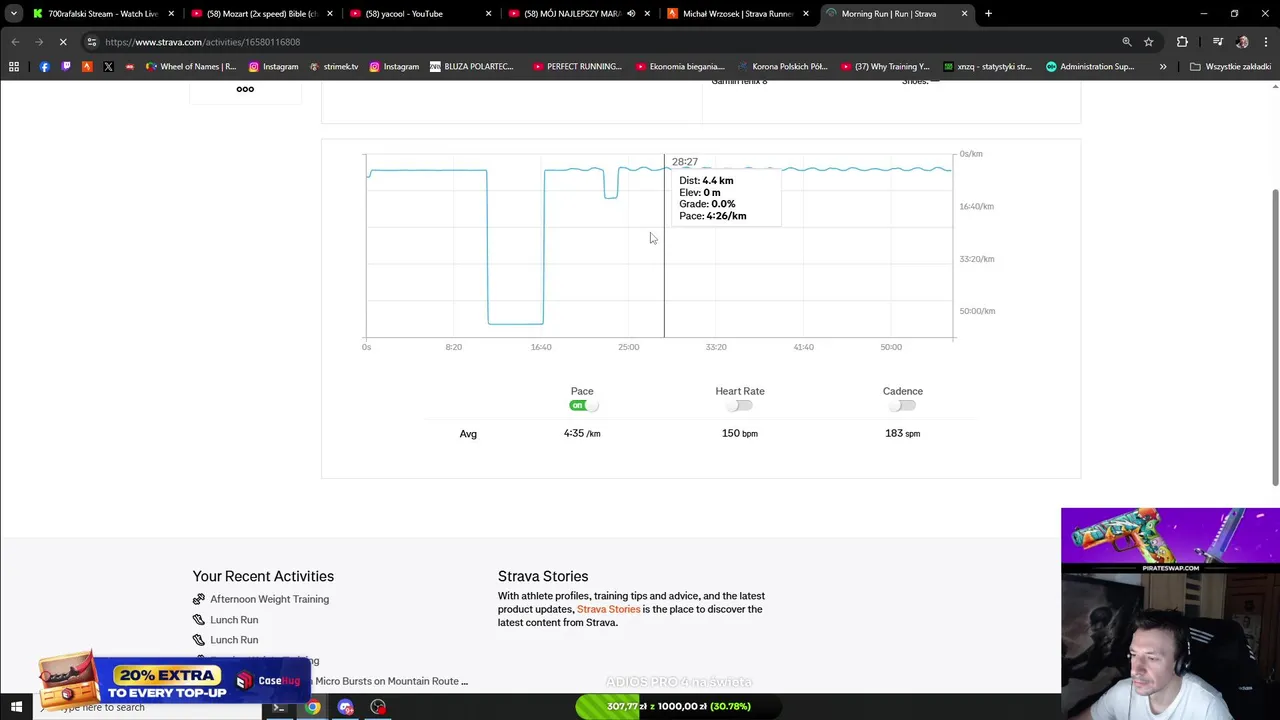This screenshot has height=720, width=1280.
Task: Open the X (Twitter) bookmark icon
Action: 108,67
